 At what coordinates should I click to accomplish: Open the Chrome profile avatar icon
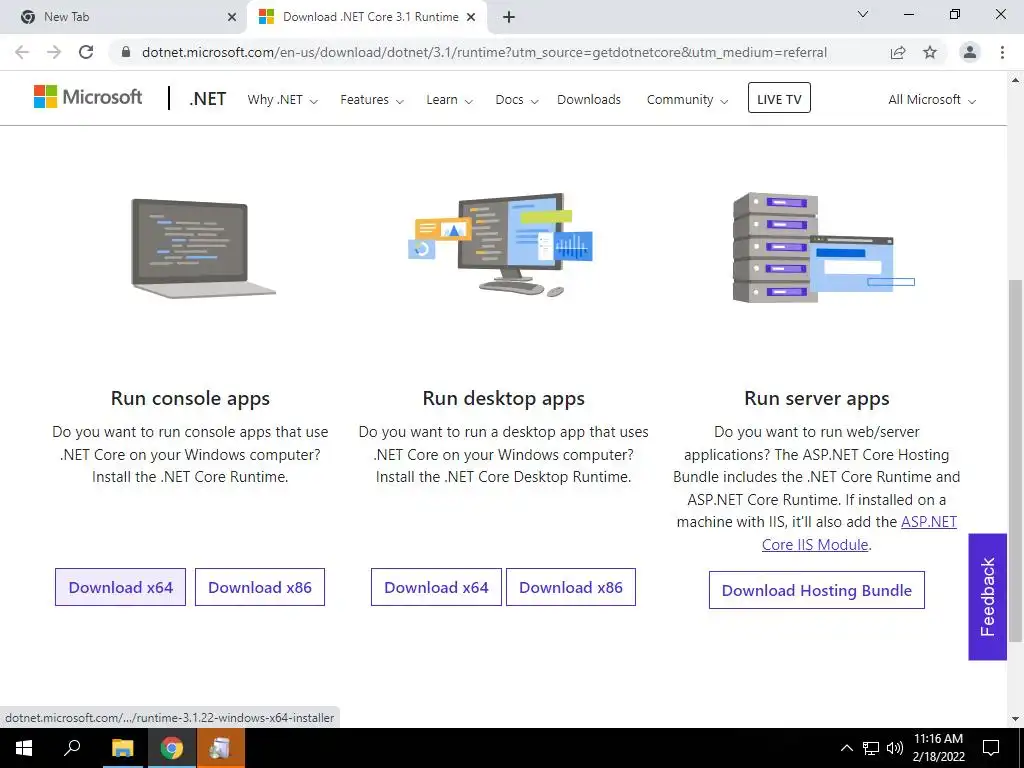(x=970, y=52)
